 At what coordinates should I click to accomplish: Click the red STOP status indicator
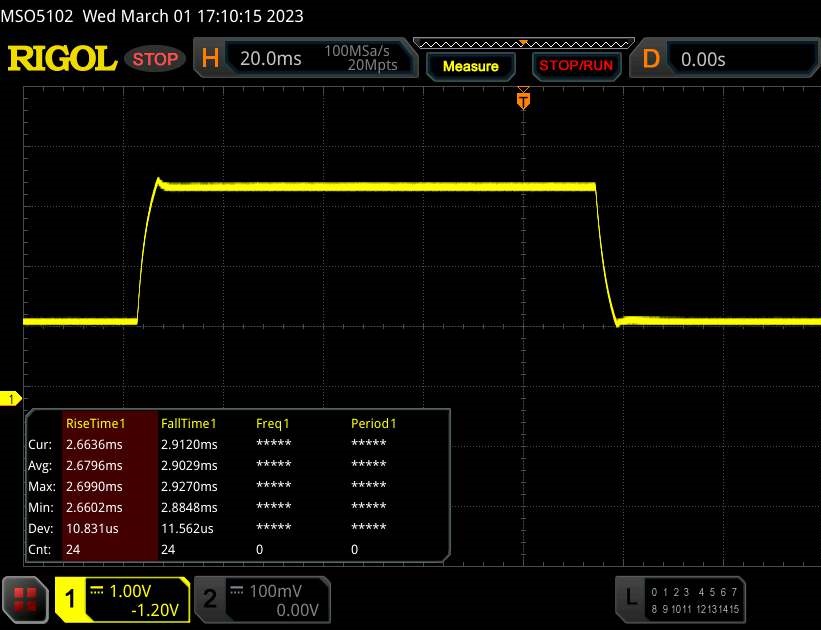point(155,59)
